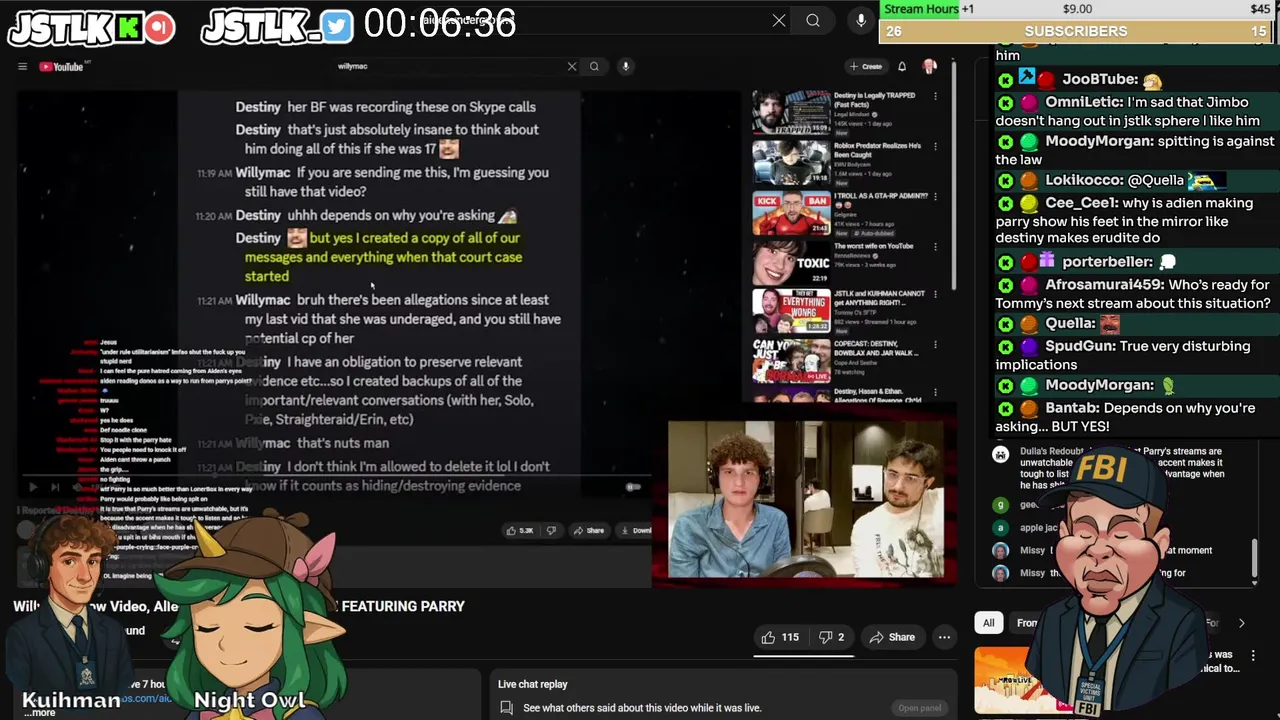Click the X in the outer top bar
Screen dimensions: 1280x720
pyautogui.click(x=779, y=20)
